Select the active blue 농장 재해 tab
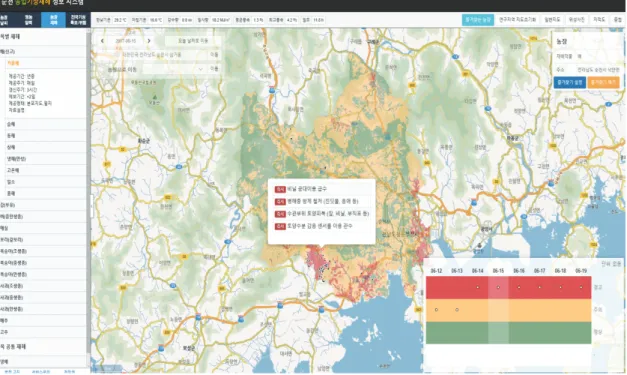 tap(53, 20)
